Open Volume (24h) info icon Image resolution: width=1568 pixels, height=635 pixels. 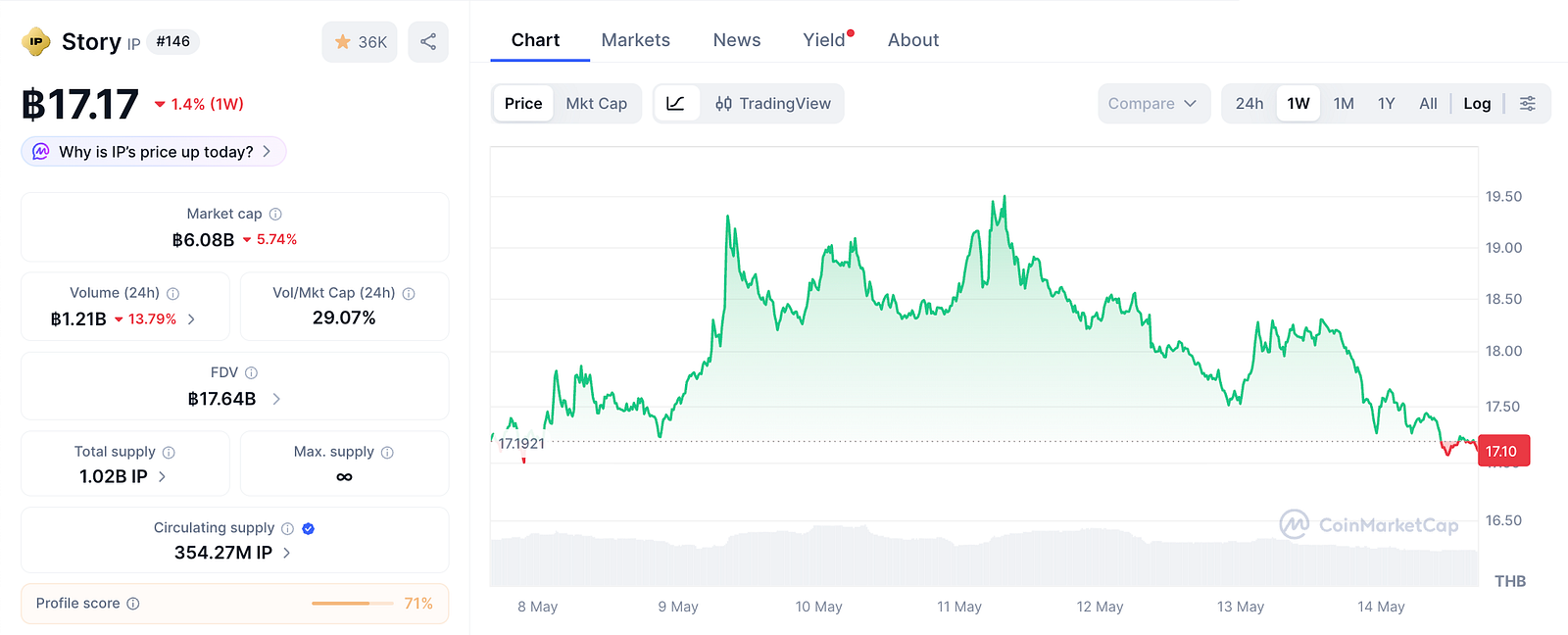[172, 293]
